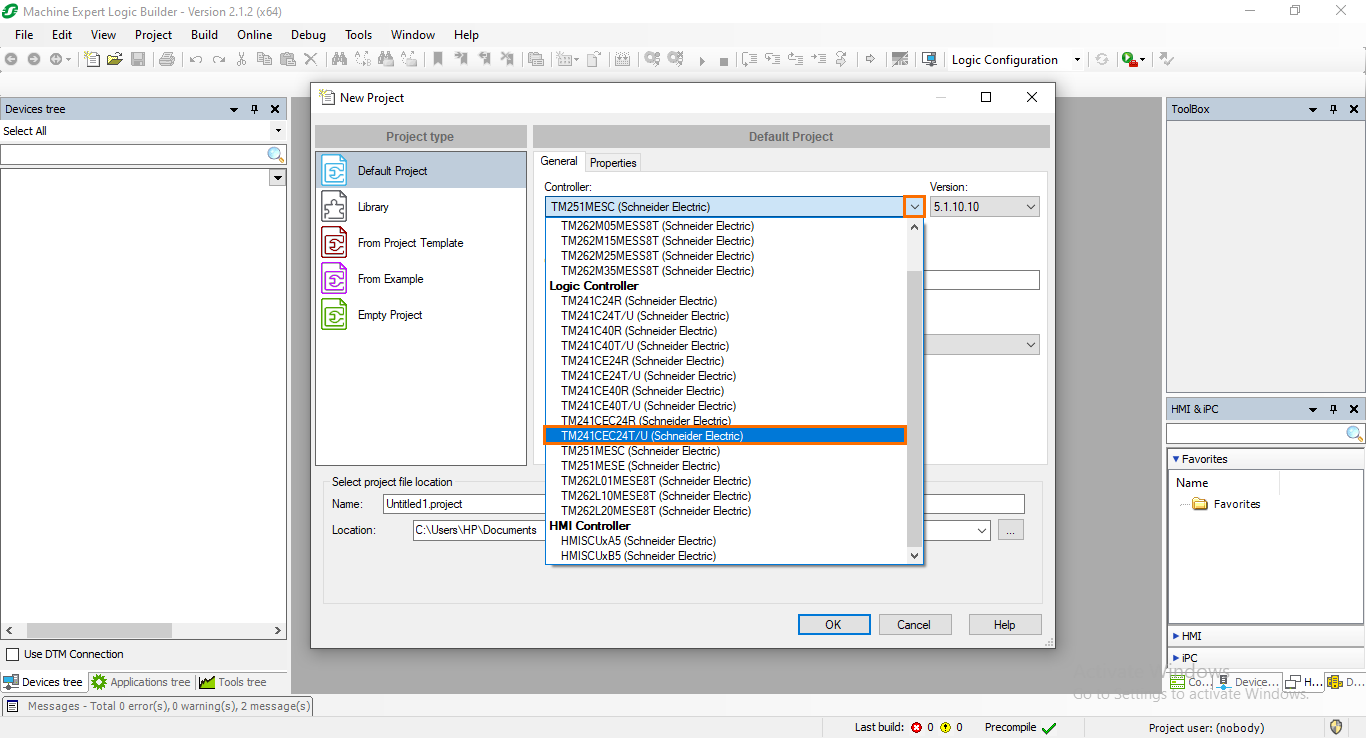Screen dimensions: 1366x738
Task: Open the Build menu
Action: [204, 34]
